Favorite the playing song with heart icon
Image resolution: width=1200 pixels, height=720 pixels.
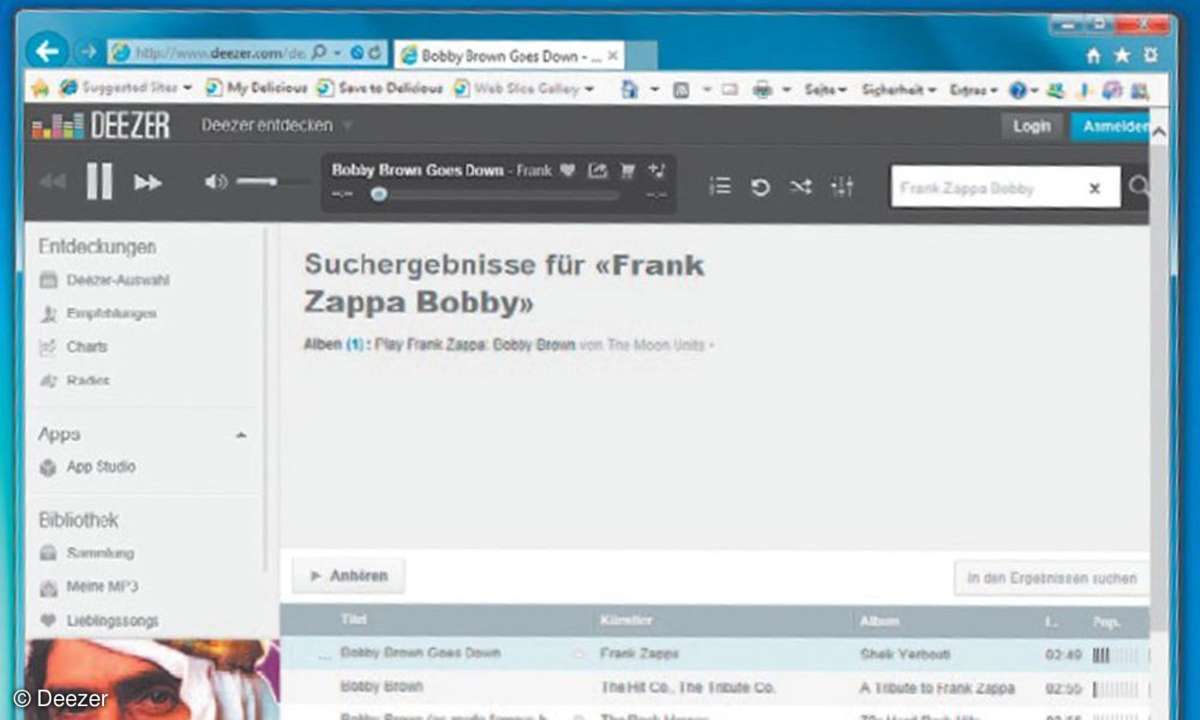[x=567, y=170]
